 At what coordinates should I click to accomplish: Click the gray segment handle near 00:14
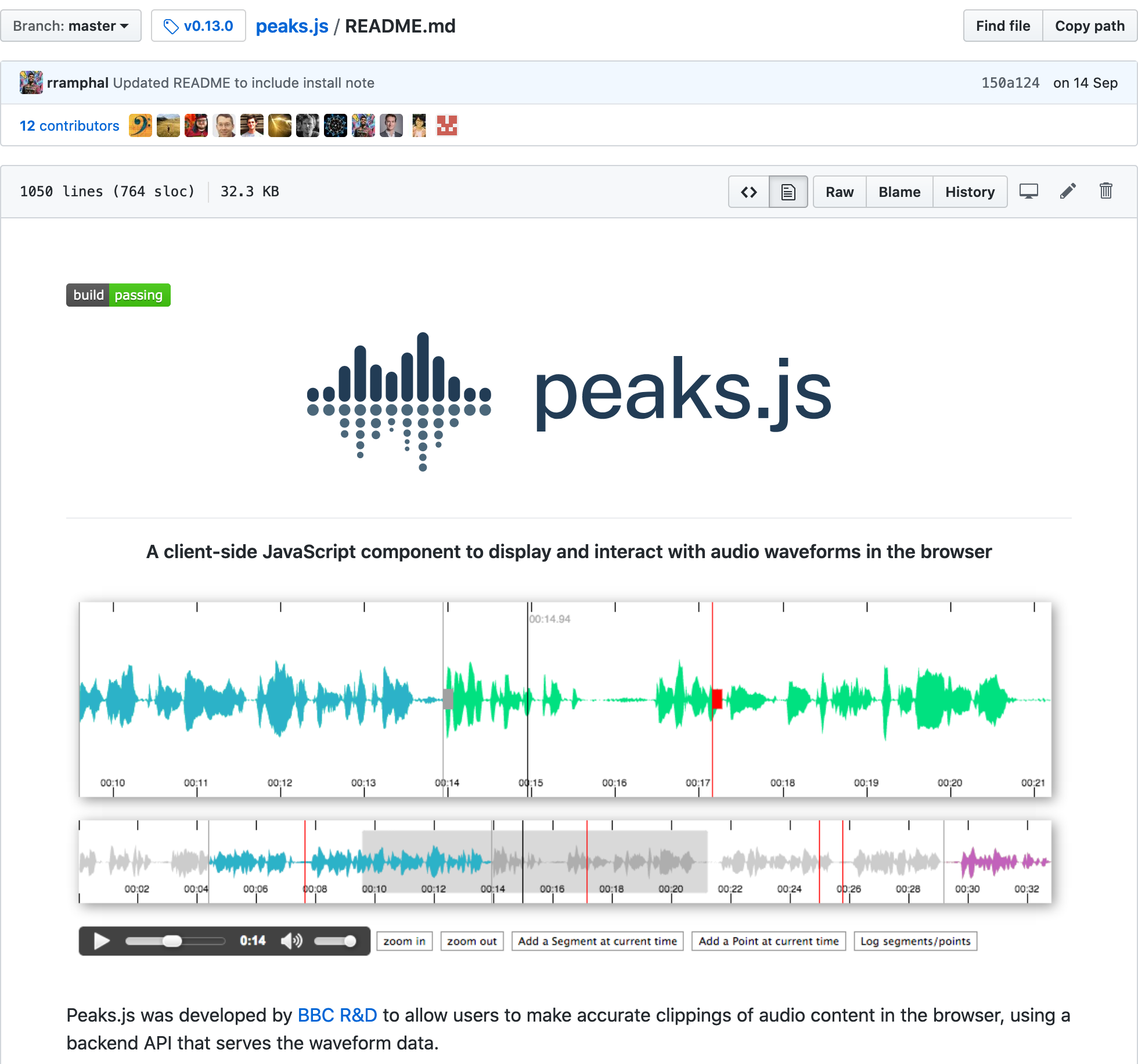pos(448,699)
